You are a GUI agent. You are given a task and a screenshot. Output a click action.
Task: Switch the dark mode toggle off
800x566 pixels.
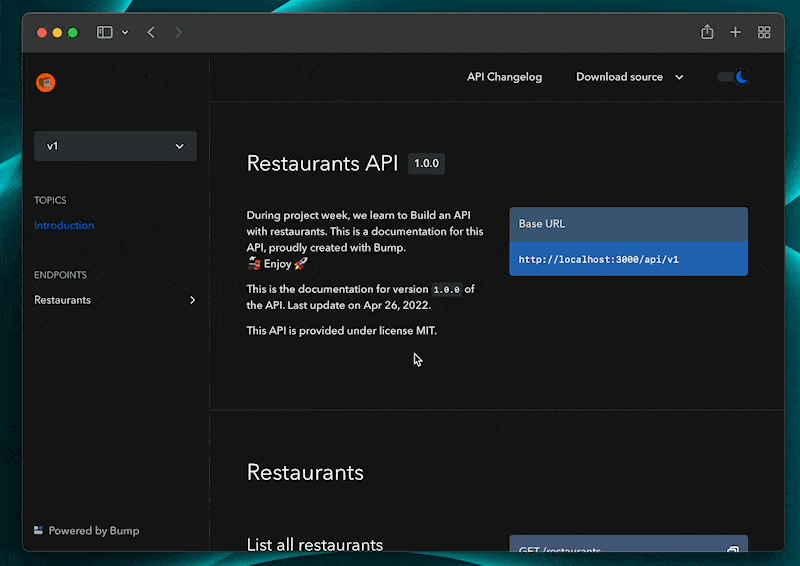tap(733, 77)
